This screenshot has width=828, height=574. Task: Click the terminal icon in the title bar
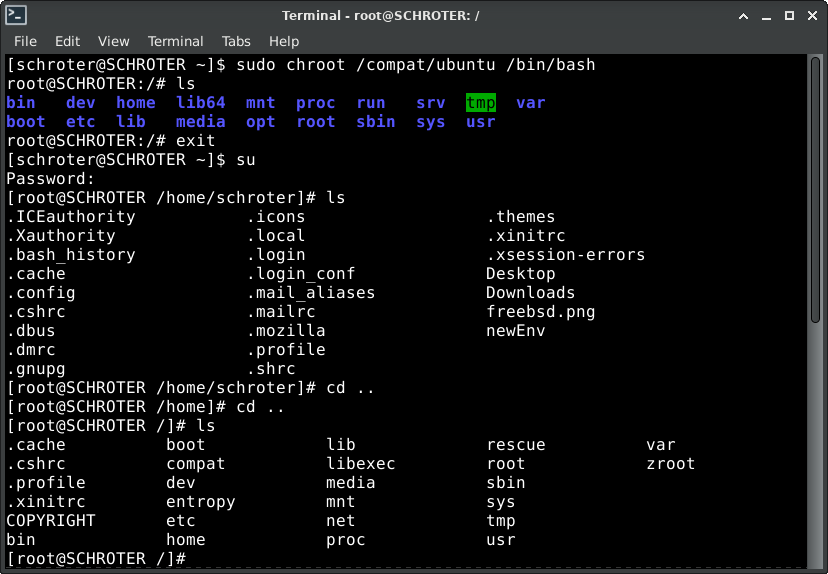pos(15,15)
